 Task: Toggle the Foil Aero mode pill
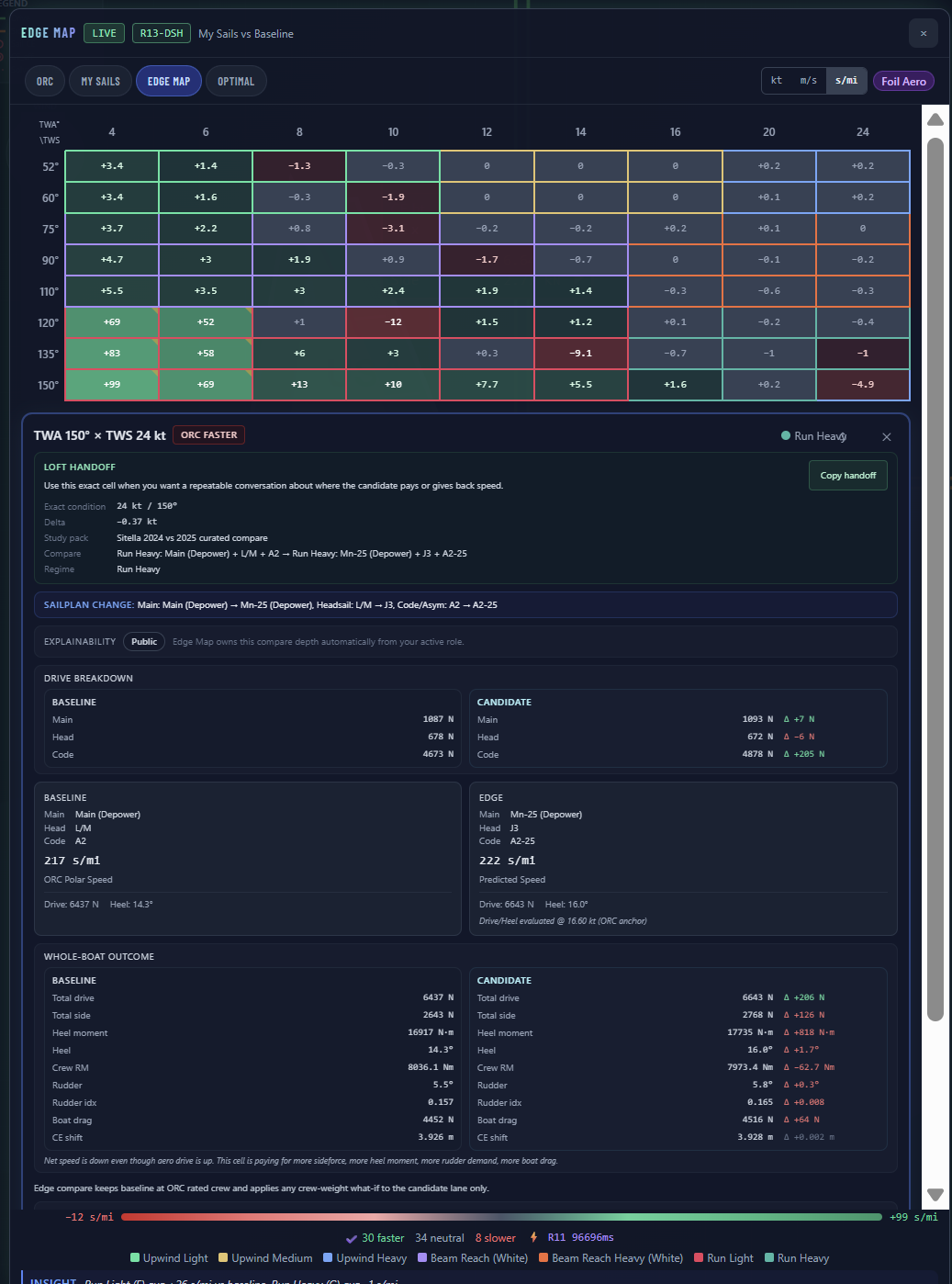[x=903, y=82]
